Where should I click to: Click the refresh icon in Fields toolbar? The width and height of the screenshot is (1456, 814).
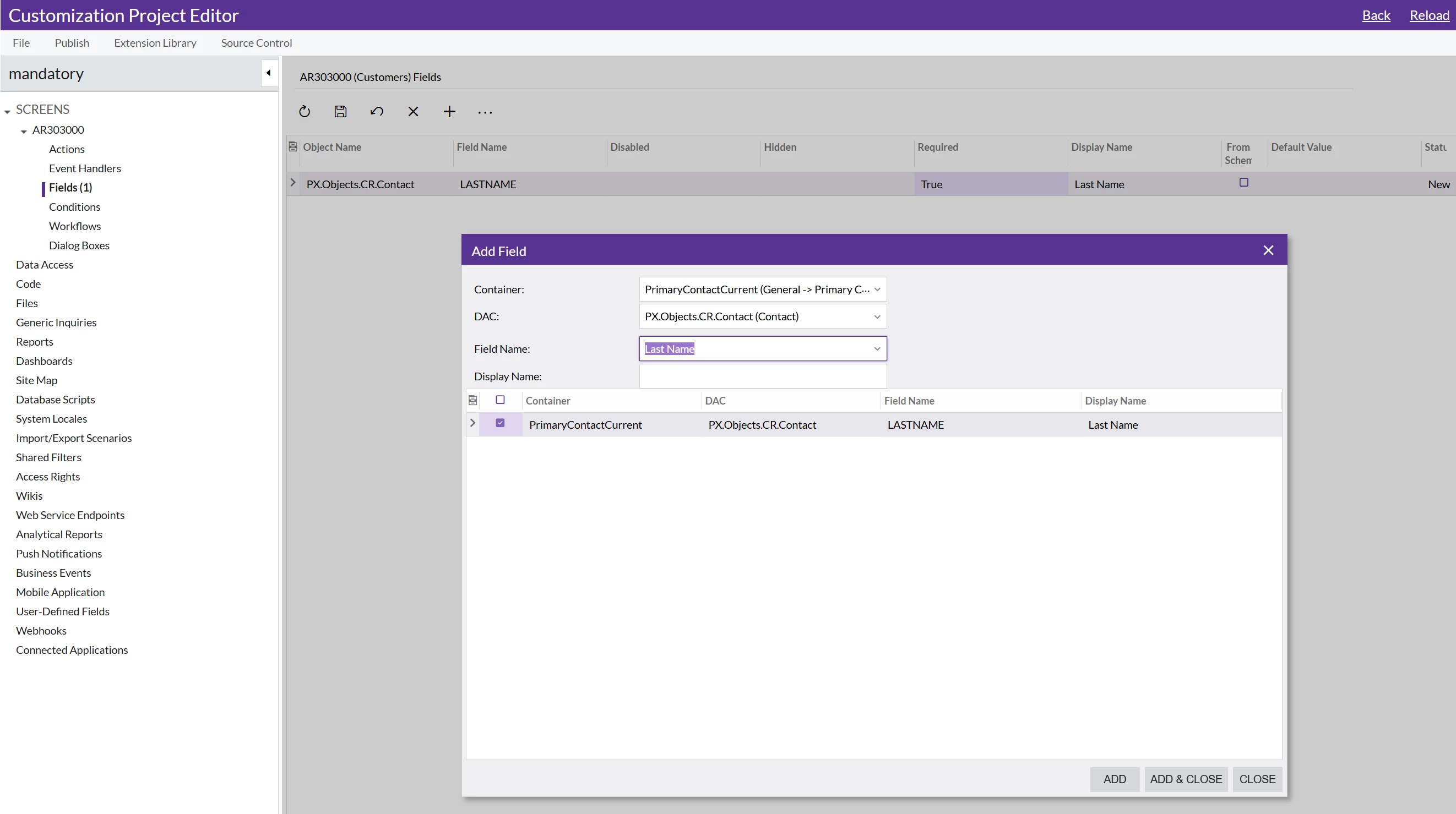(305, 111)
